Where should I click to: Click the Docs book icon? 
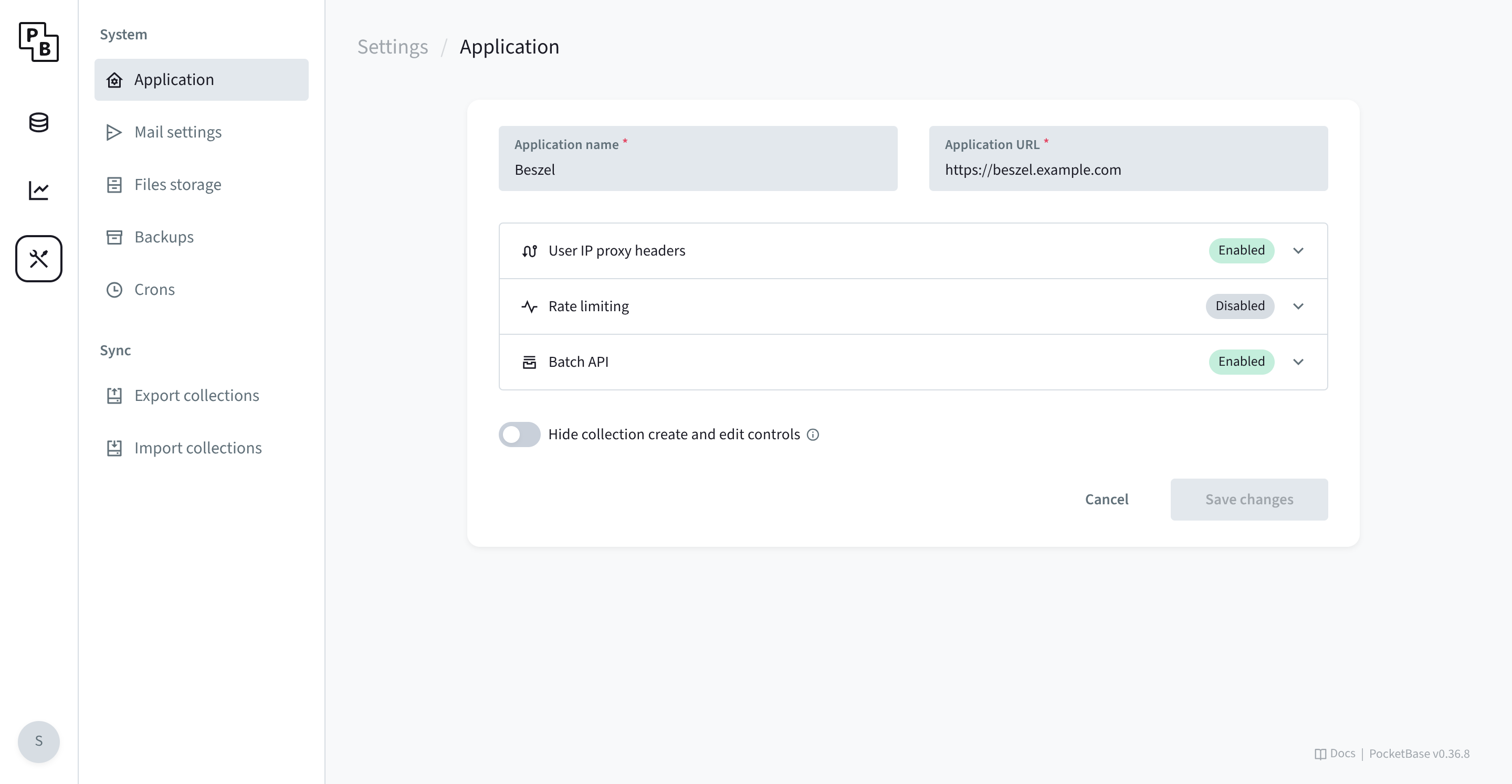point(1320,754)
